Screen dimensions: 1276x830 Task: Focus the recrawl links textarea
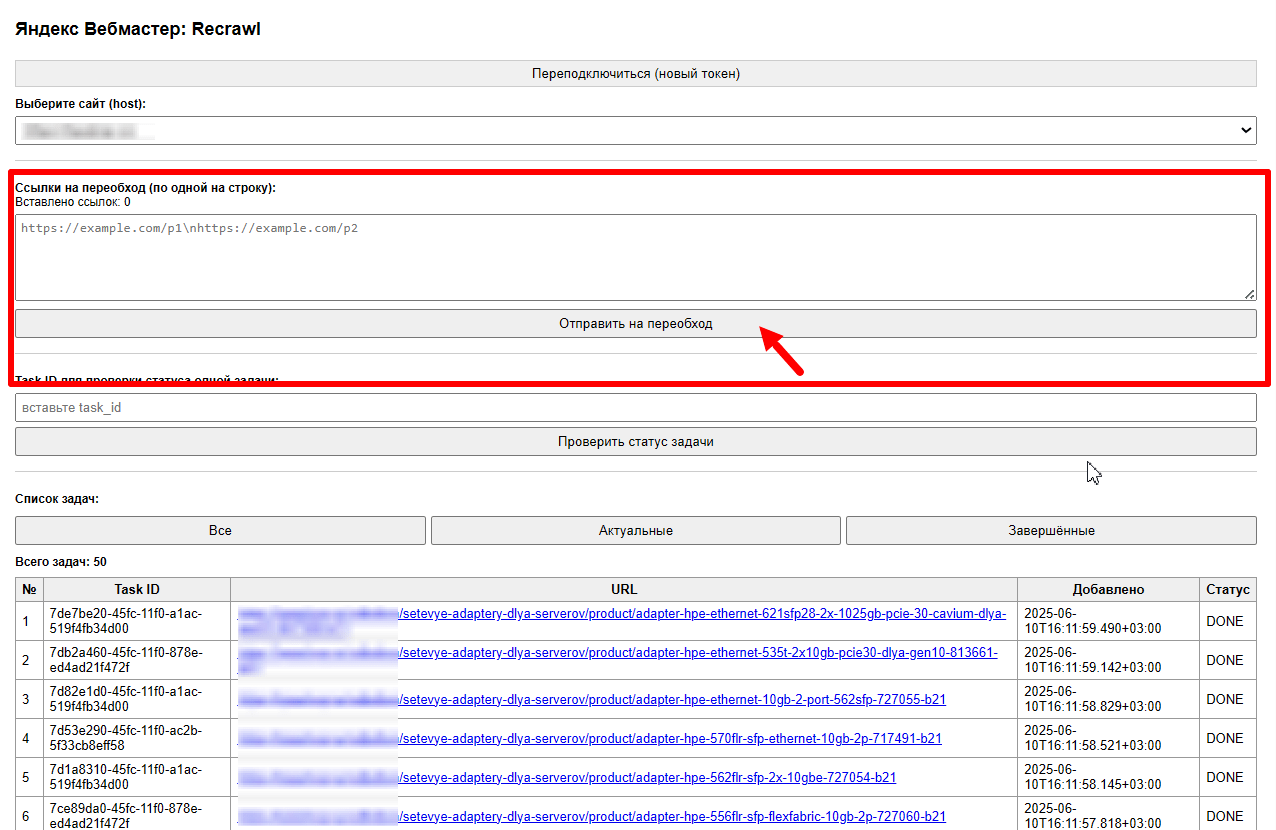coord(635,257)
